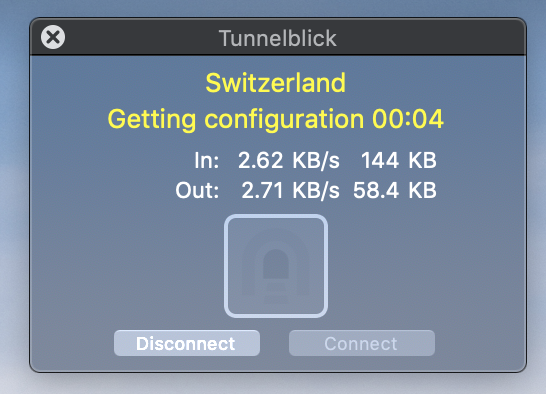Select the Switzerland connection name
Screen dimensions: 546x394
point(275,83)
